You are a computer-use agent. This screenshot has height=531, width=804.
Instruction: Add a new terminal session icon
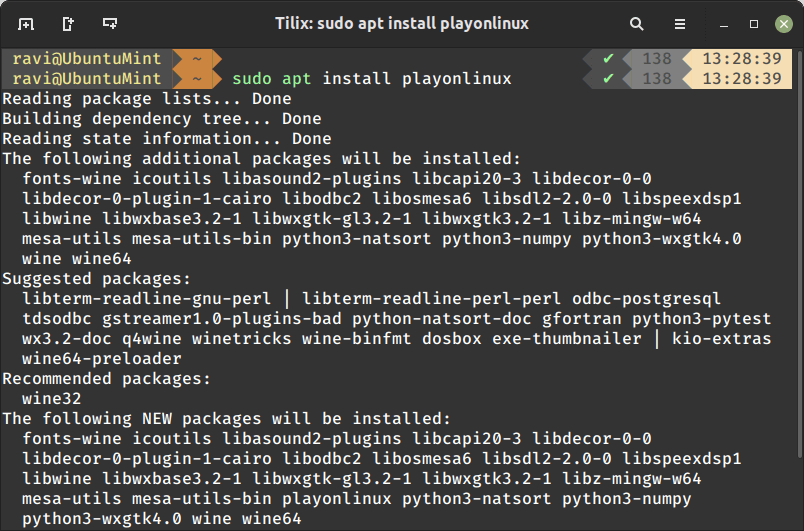(26, 24)
